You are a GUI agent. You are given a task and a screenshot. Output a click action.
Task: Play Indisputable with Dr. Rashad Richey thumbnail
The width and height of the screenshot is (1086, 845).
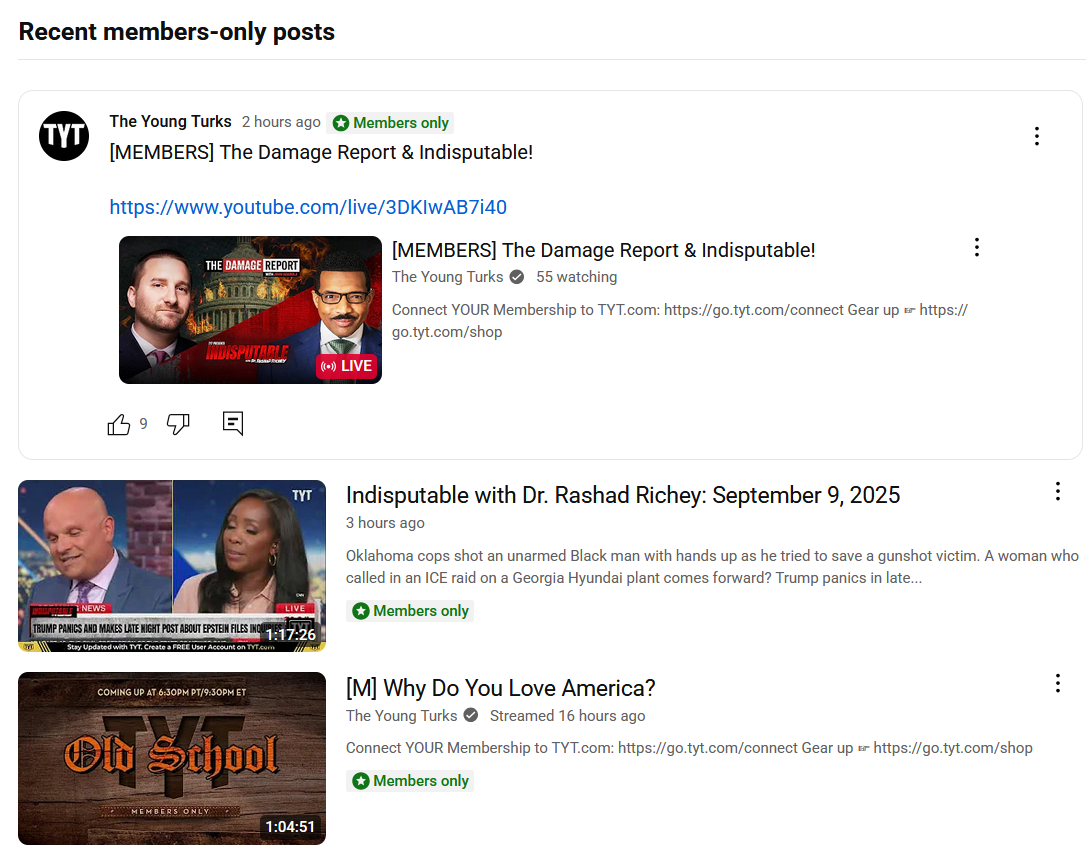(x=172, y=566)
